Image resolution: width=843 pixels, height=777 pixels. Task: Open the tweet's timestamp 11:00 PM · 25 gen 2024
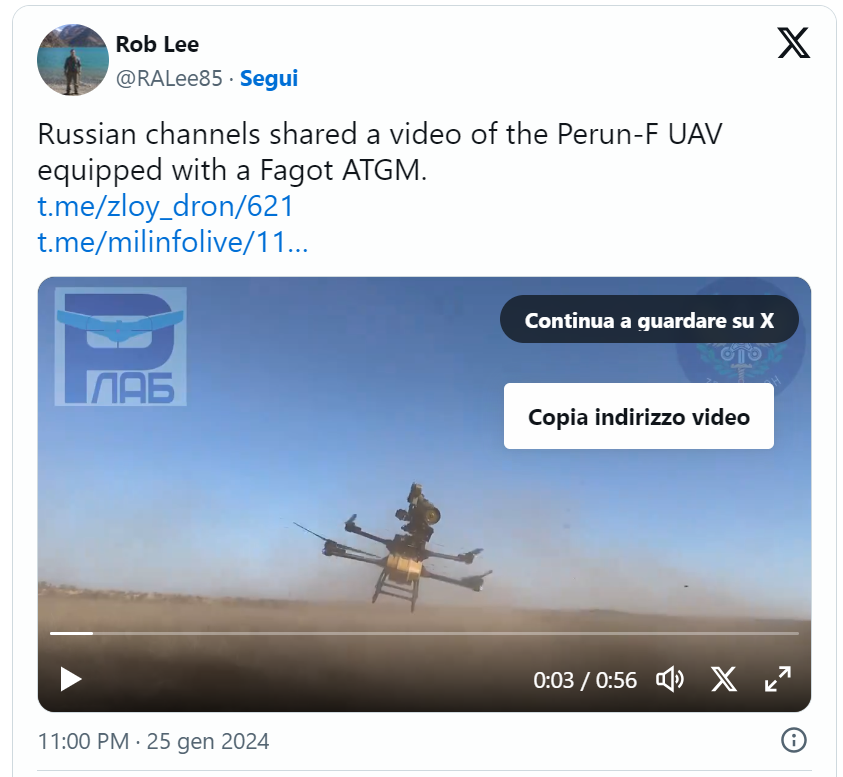tap(153, 742)
